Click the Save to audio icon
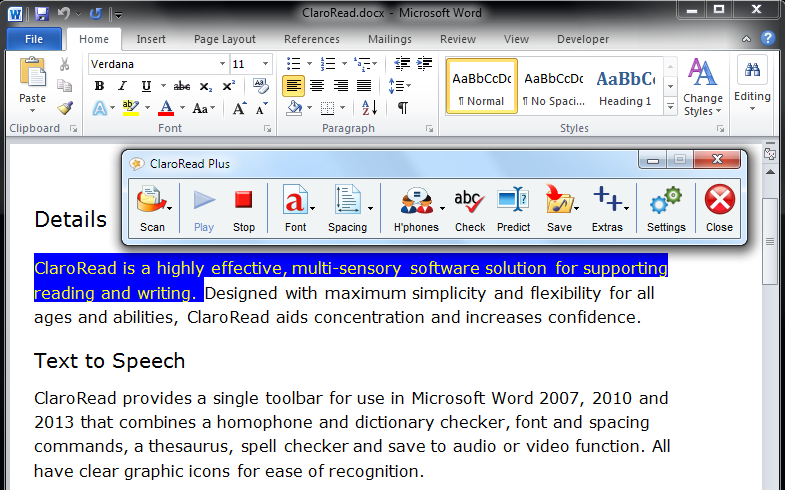Viewport: 785px width, 490px height. [558, 203]
